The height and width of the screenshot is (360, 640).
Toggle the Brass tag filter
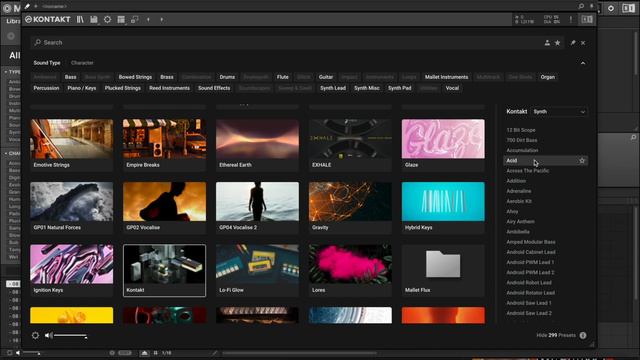[x=167, y=77]
